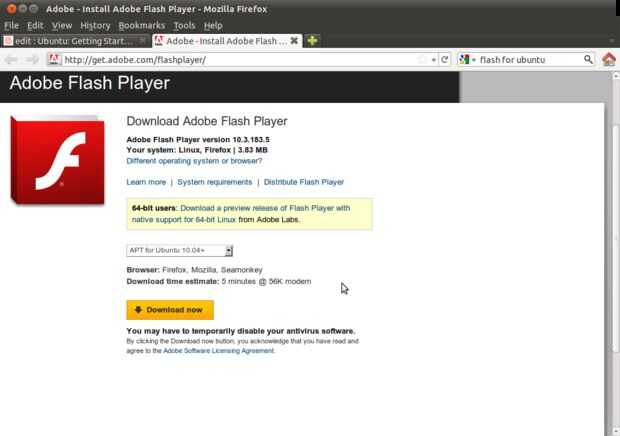Screen dimensions: 620x436
Task: Click the red Flash Player logo image
Action: [58, 160]
